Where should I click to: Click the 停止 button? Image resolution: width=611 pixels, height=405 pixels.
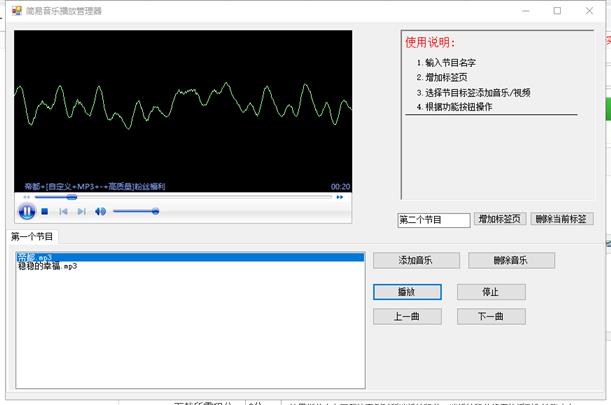pos(491,292)
